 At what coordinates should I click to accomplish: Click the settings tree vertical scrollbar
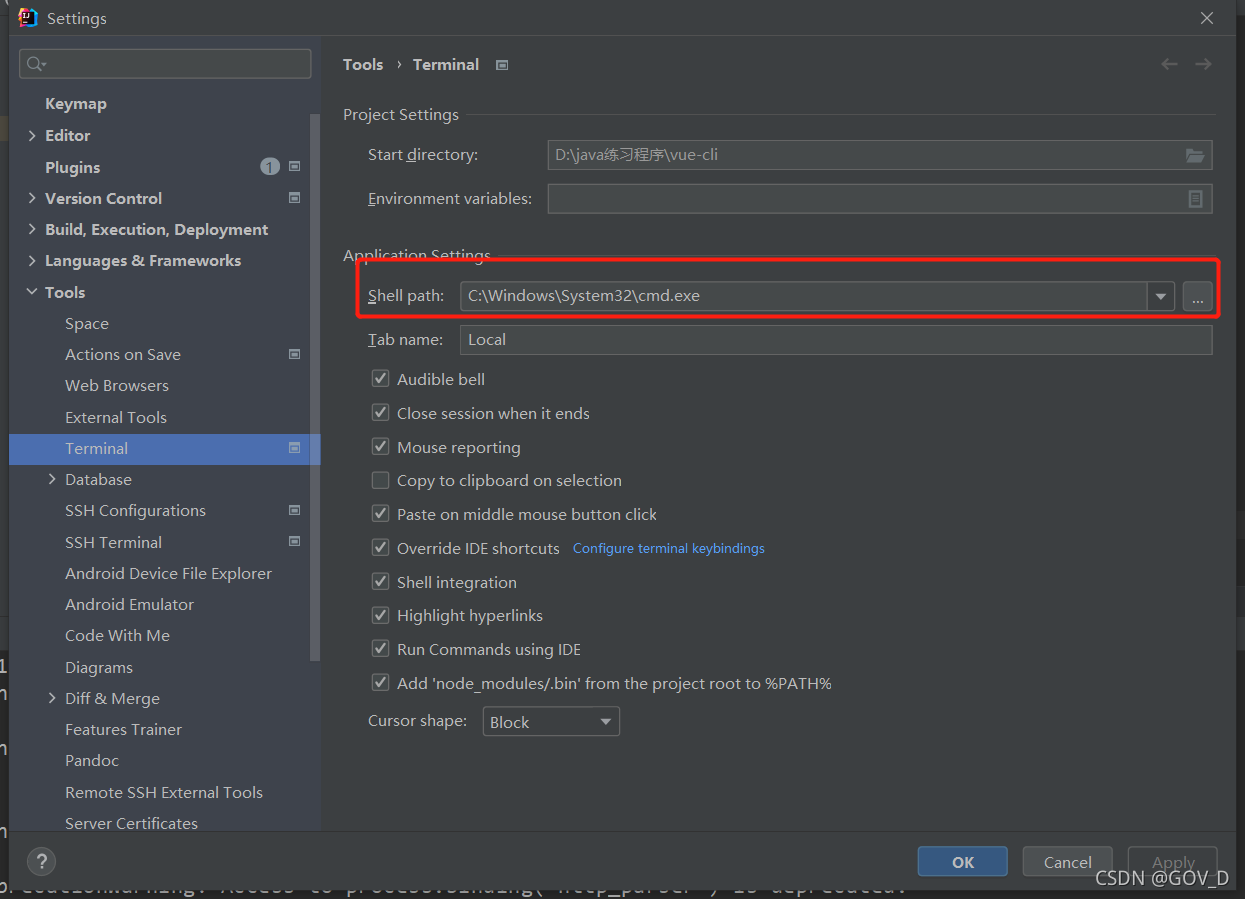coord(315,387)
